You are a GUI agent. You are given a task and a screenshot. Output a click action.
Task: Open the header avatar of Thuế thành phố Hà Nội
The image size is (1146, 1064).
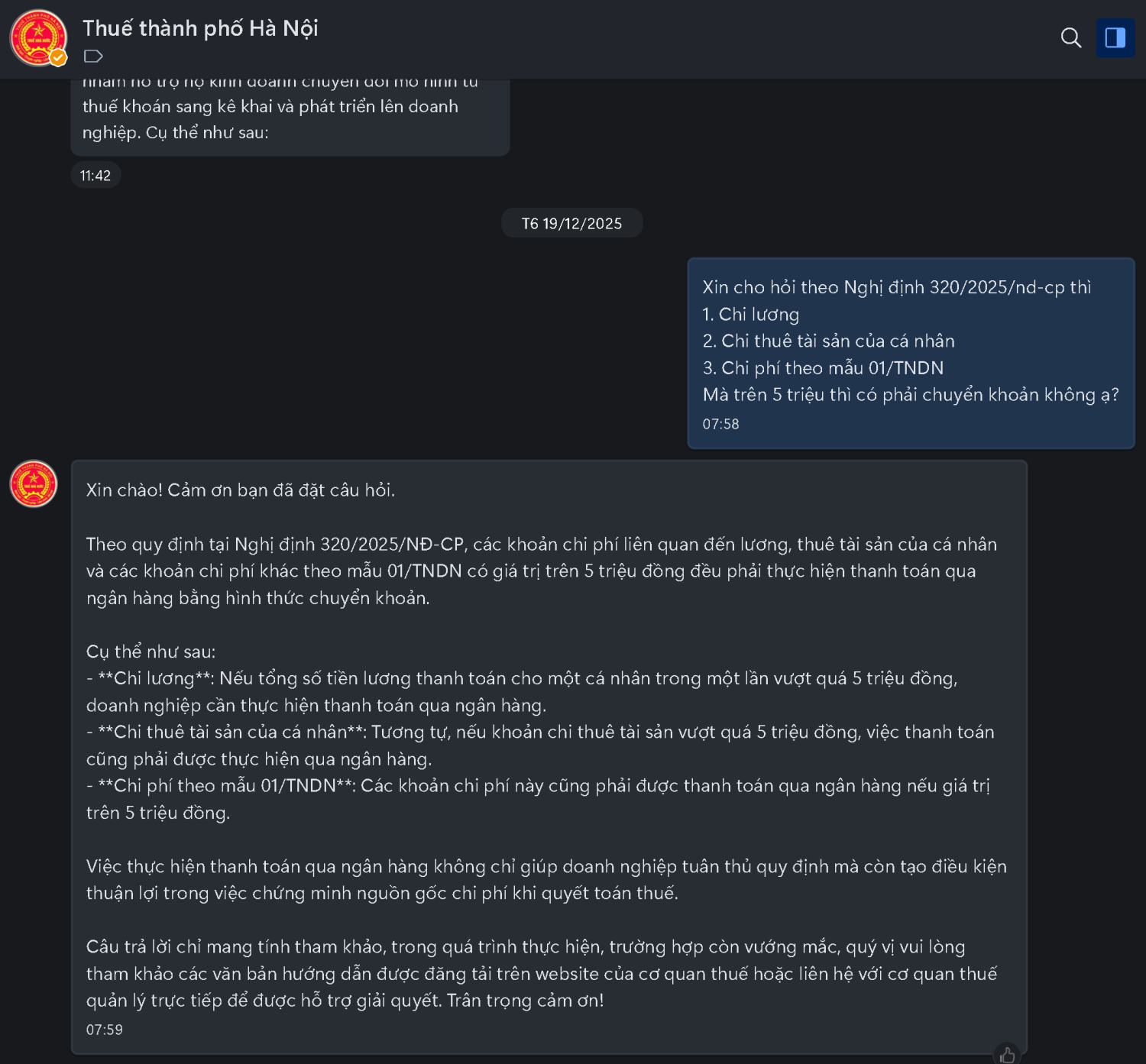coord(36,36)
